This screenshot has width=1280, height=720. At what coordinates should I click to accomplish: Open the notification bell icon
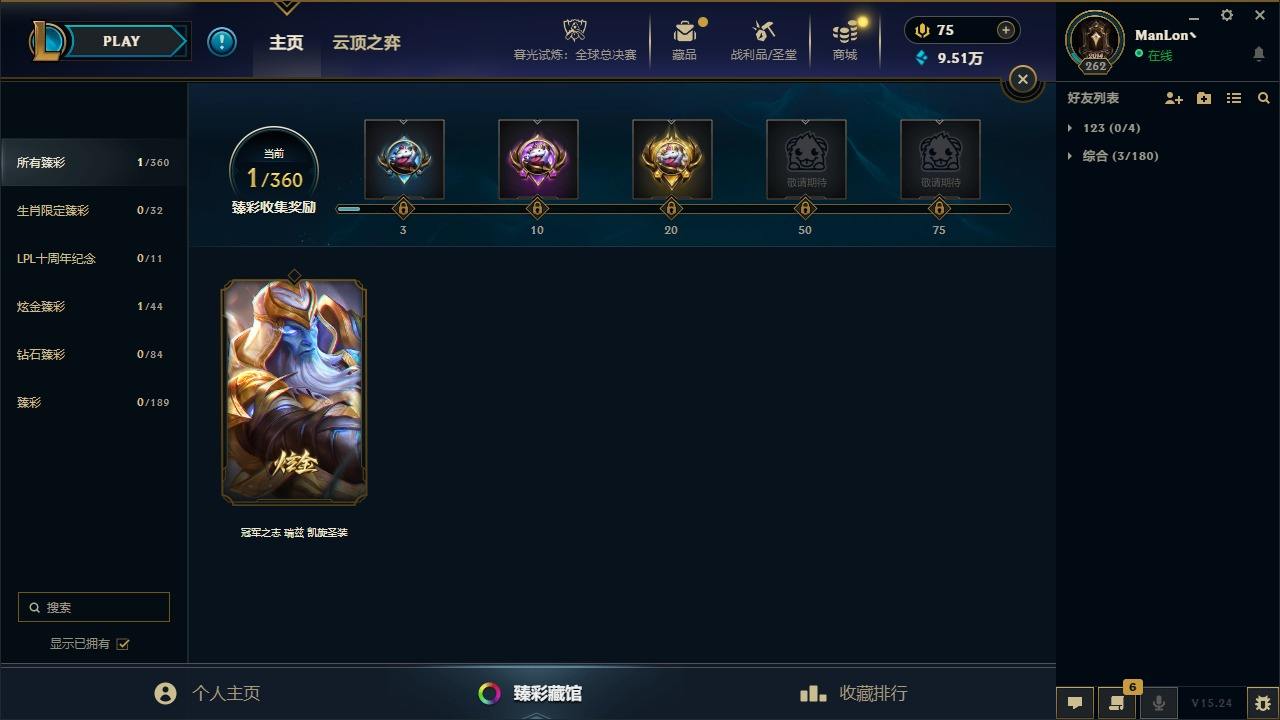pyautogui.click(x=1259, y=54)
